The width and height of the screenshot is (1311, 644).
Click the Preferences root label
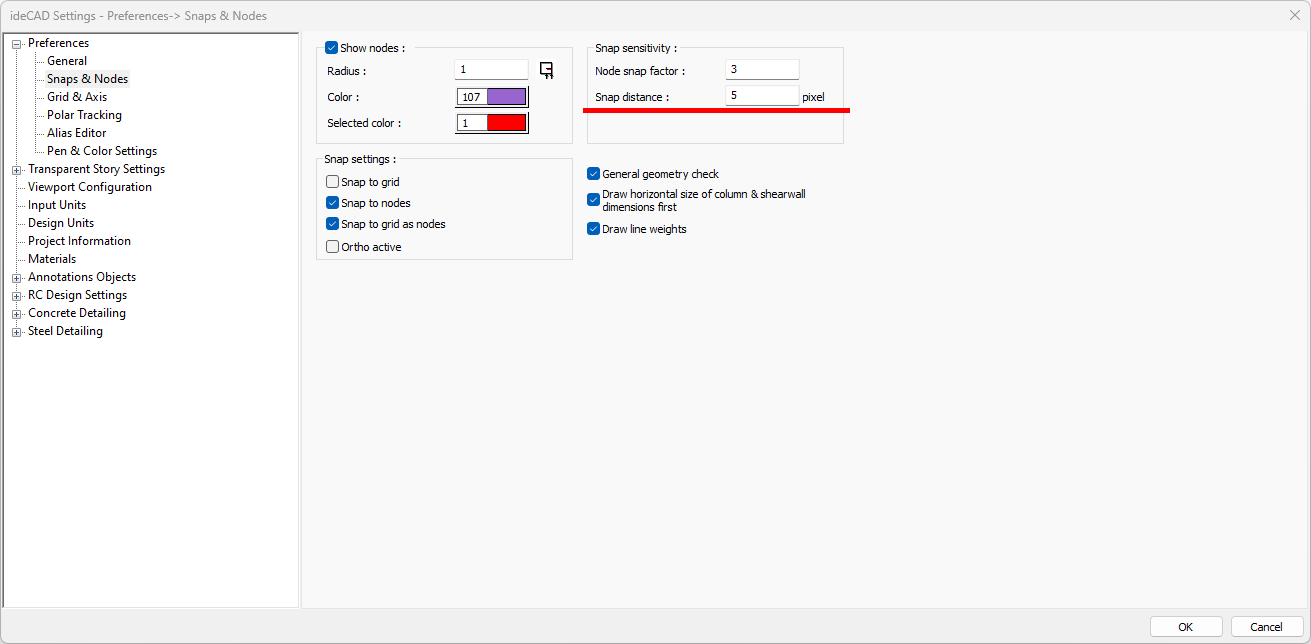coord(58,43)
